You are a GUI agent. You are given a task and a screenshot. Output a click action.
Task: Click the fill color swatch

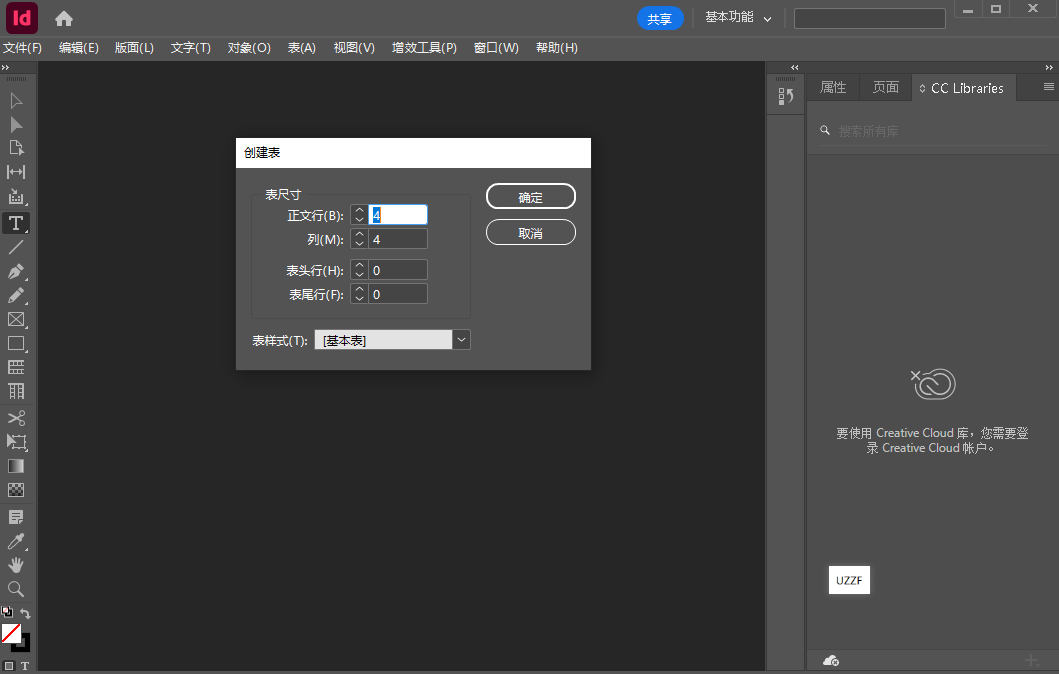pos(11,633)
